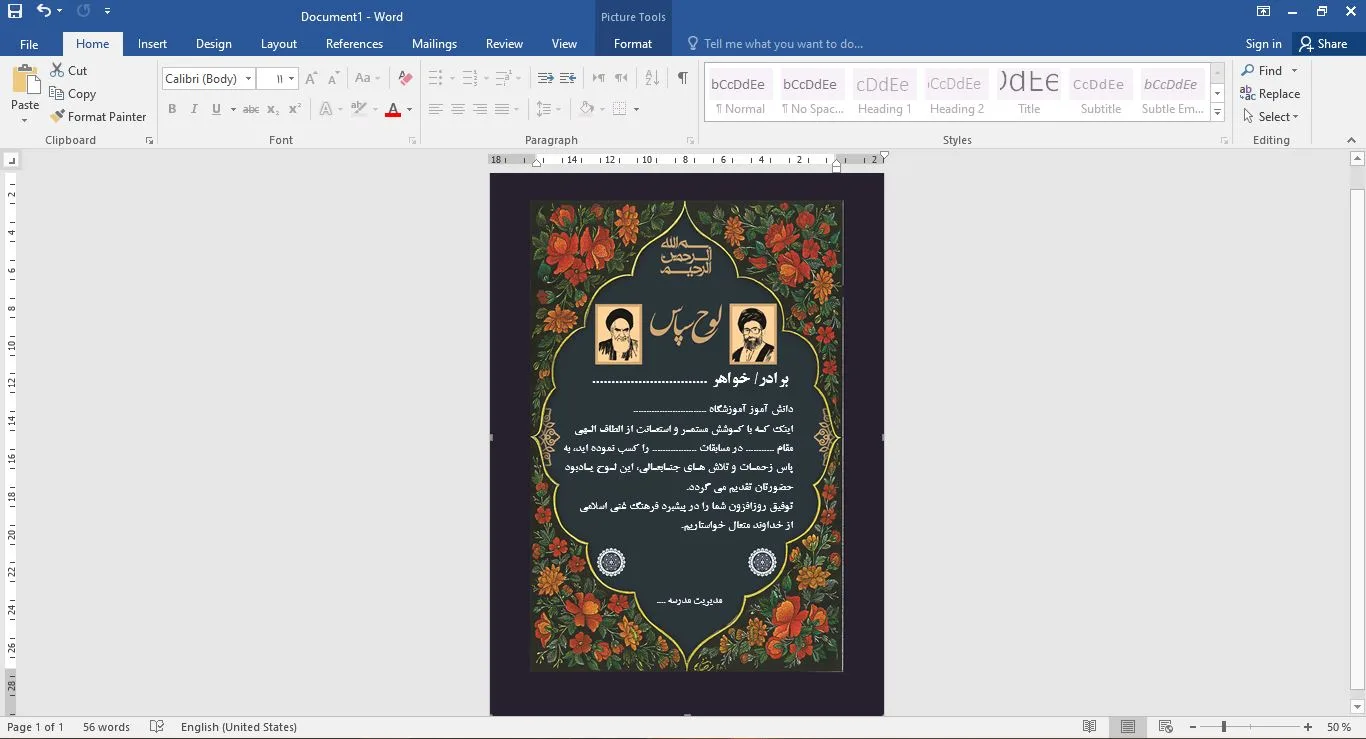This screenshot has height=739, width=1366.
Task: Switch to Read Mode view
Action: click(x=1090, y=727)
